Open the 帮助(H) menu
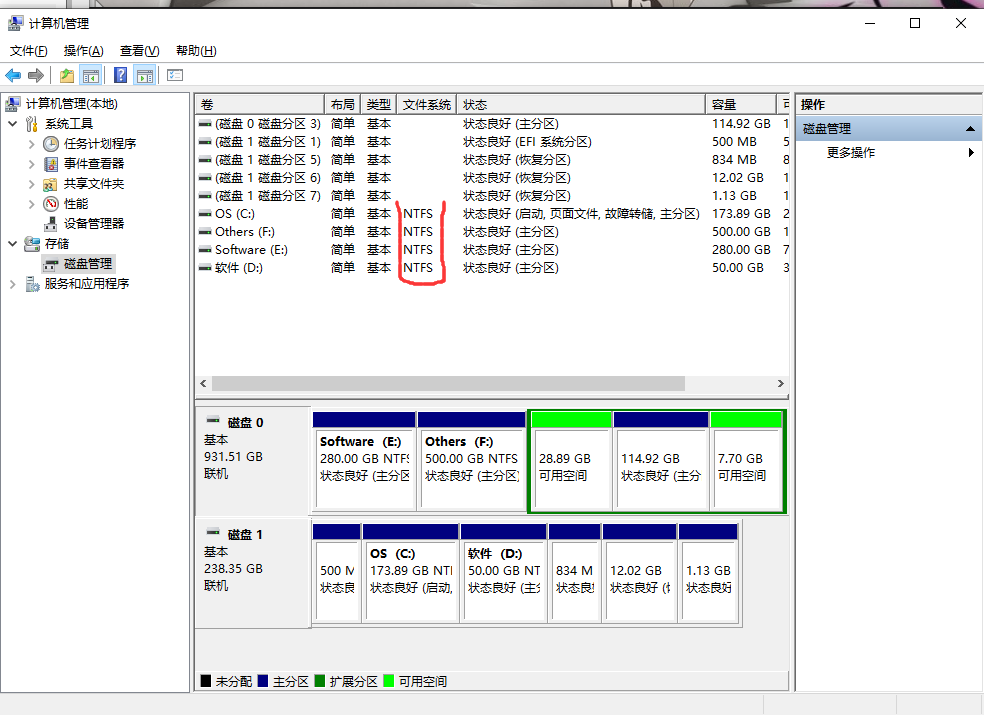This screenshot has height=715, width=984. pos(196,51)
